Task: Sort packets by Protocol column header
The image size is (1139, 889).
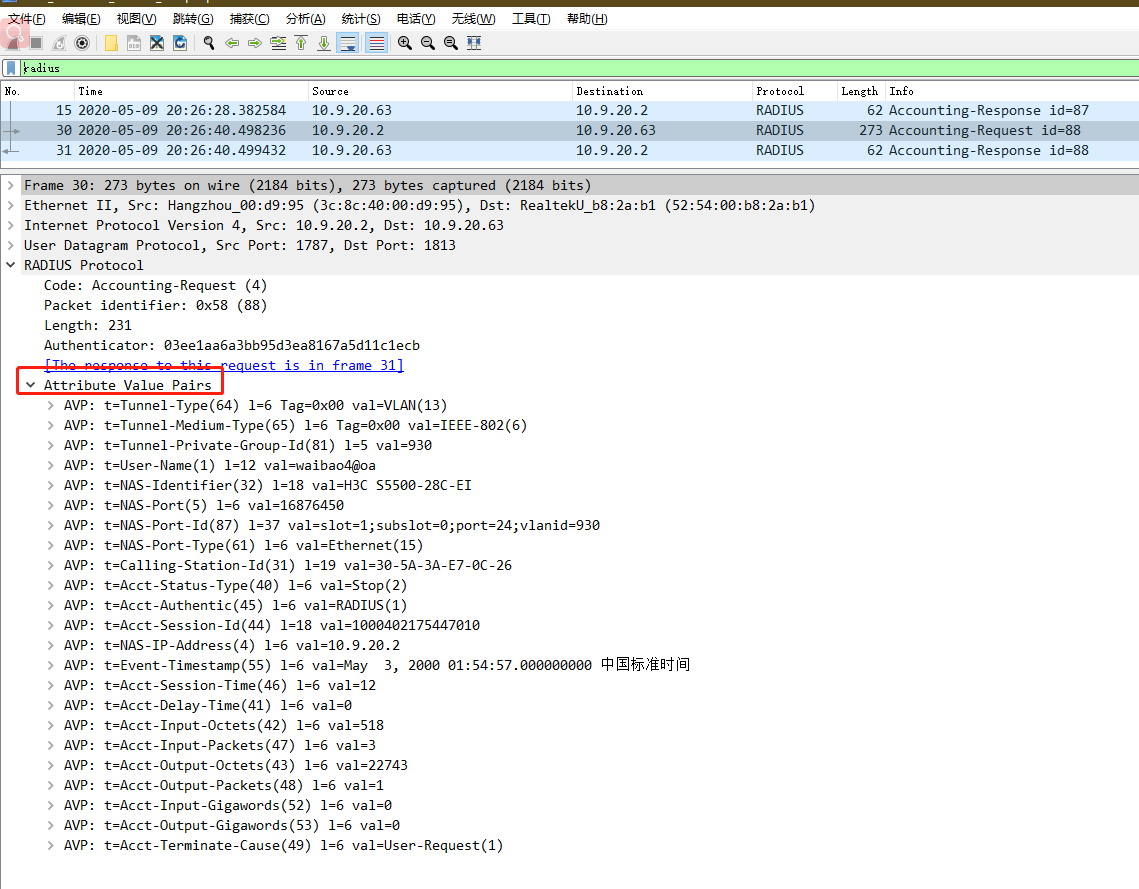Action: point(780,91)
